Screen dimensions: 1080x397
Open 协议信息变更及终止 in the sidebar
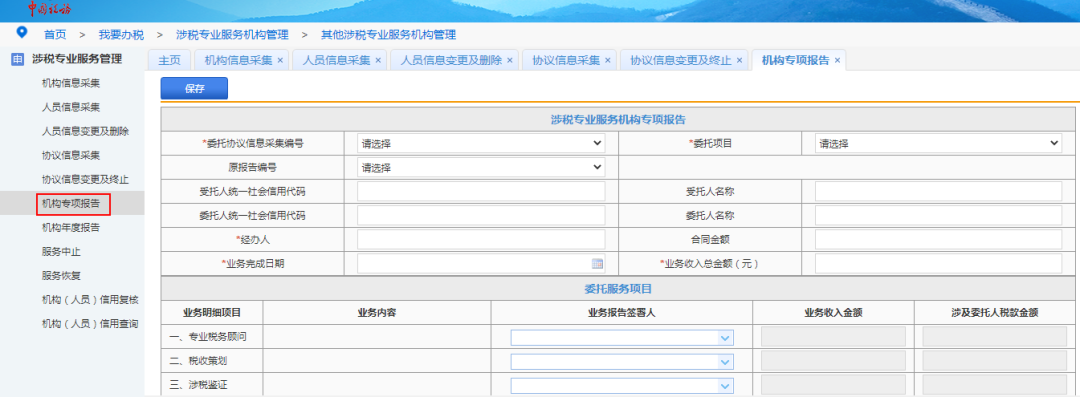pyautogui.click(x=85, y=179)
